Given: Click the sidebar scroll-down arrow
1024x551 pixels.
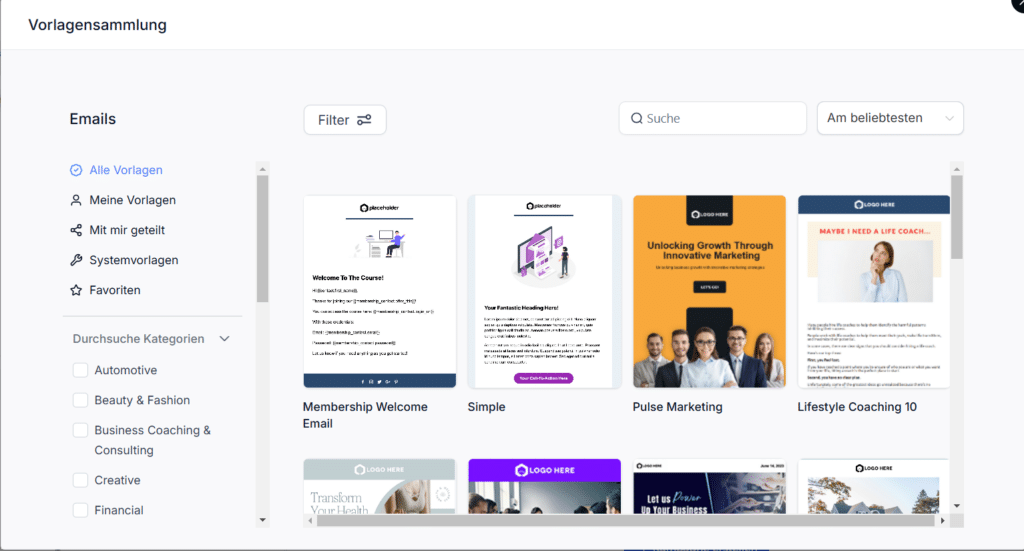Looking at the screenshot, I should (263, 520).
